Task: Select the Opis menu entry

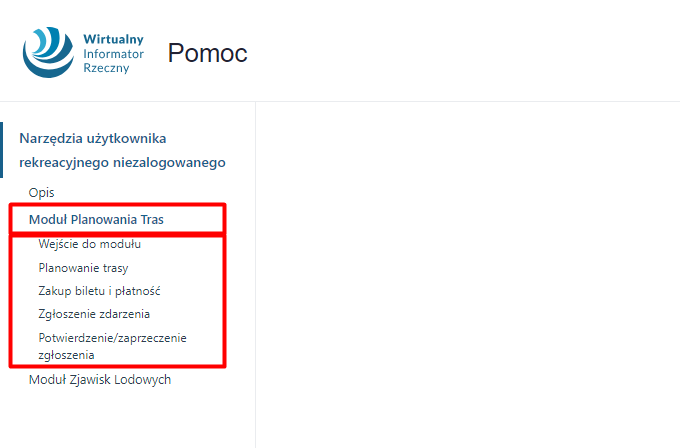Action: click(41, 193)
